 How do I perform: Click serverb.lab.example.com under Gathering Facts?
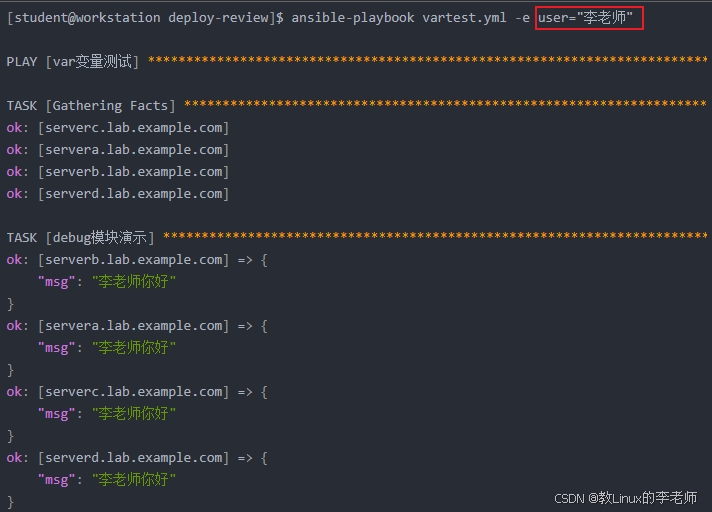point(134,172)
